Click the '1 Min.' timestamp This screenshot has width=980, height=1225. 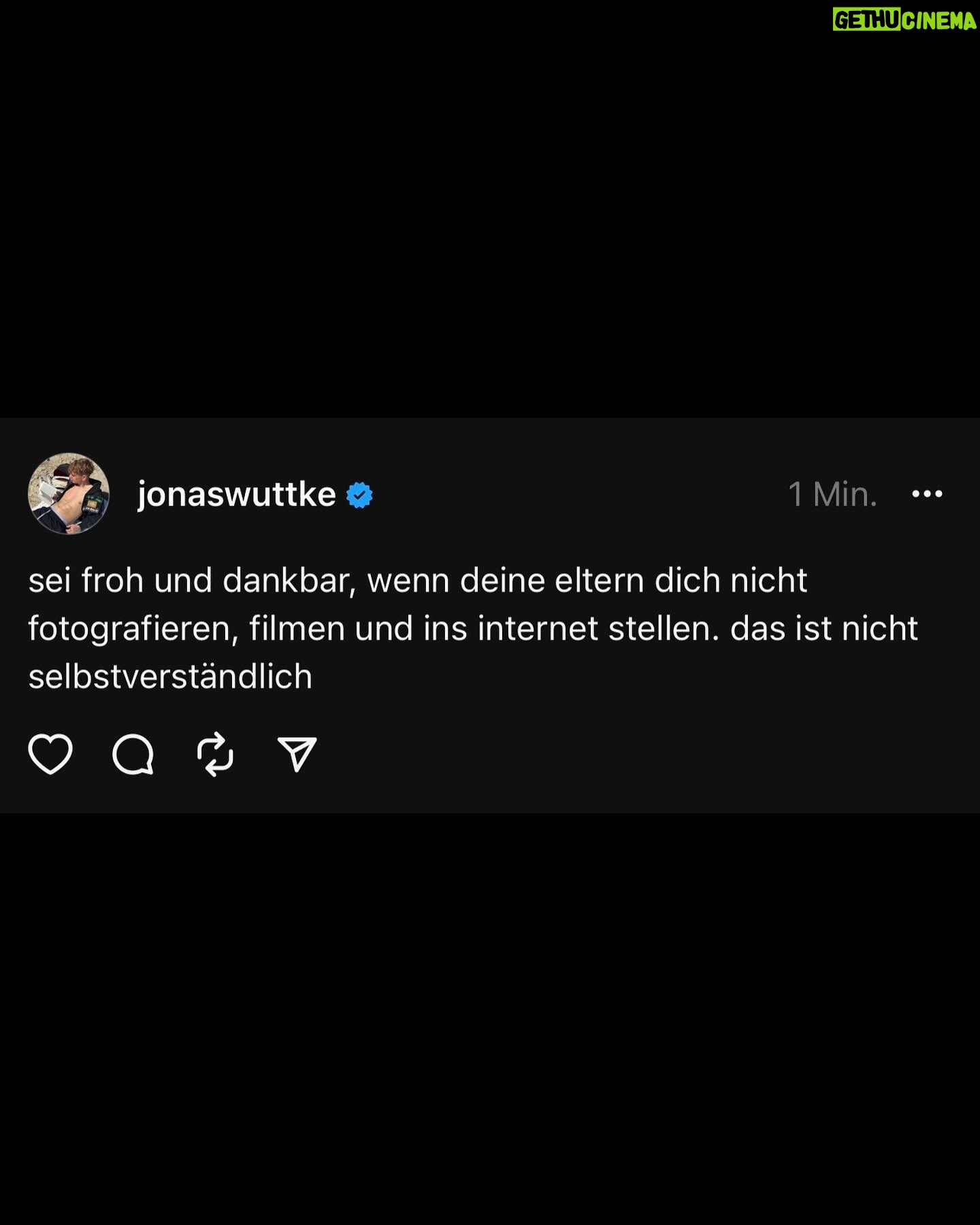point(832,494)
